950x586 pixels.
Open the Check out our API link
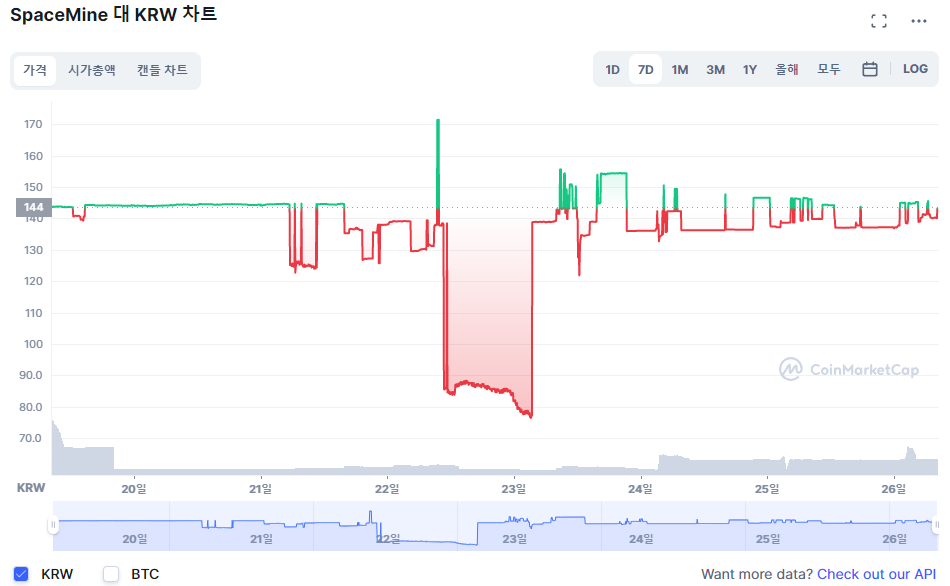point(876,574)
